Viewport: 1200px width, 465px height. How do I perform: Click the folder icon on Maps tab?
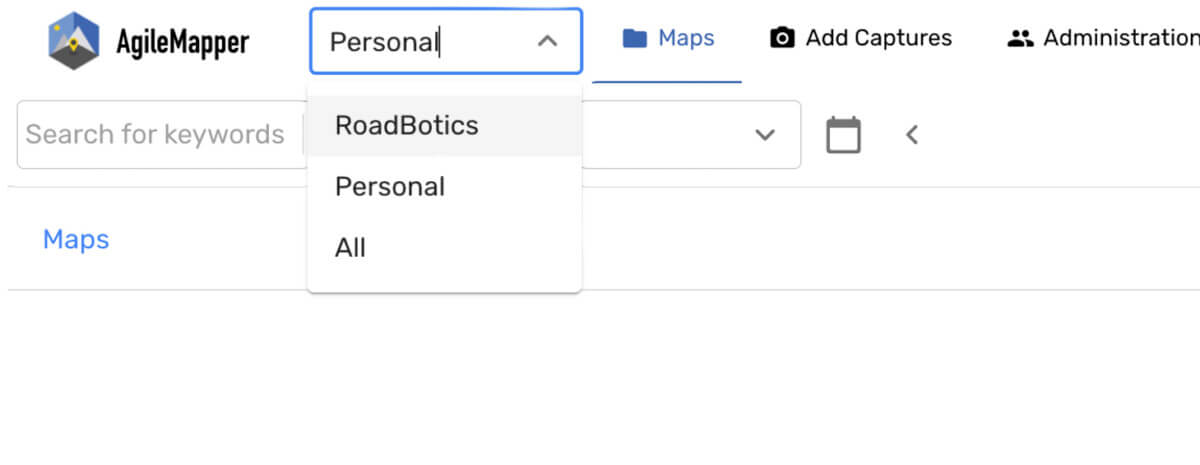pyautogui.click(x=634, y=39)
